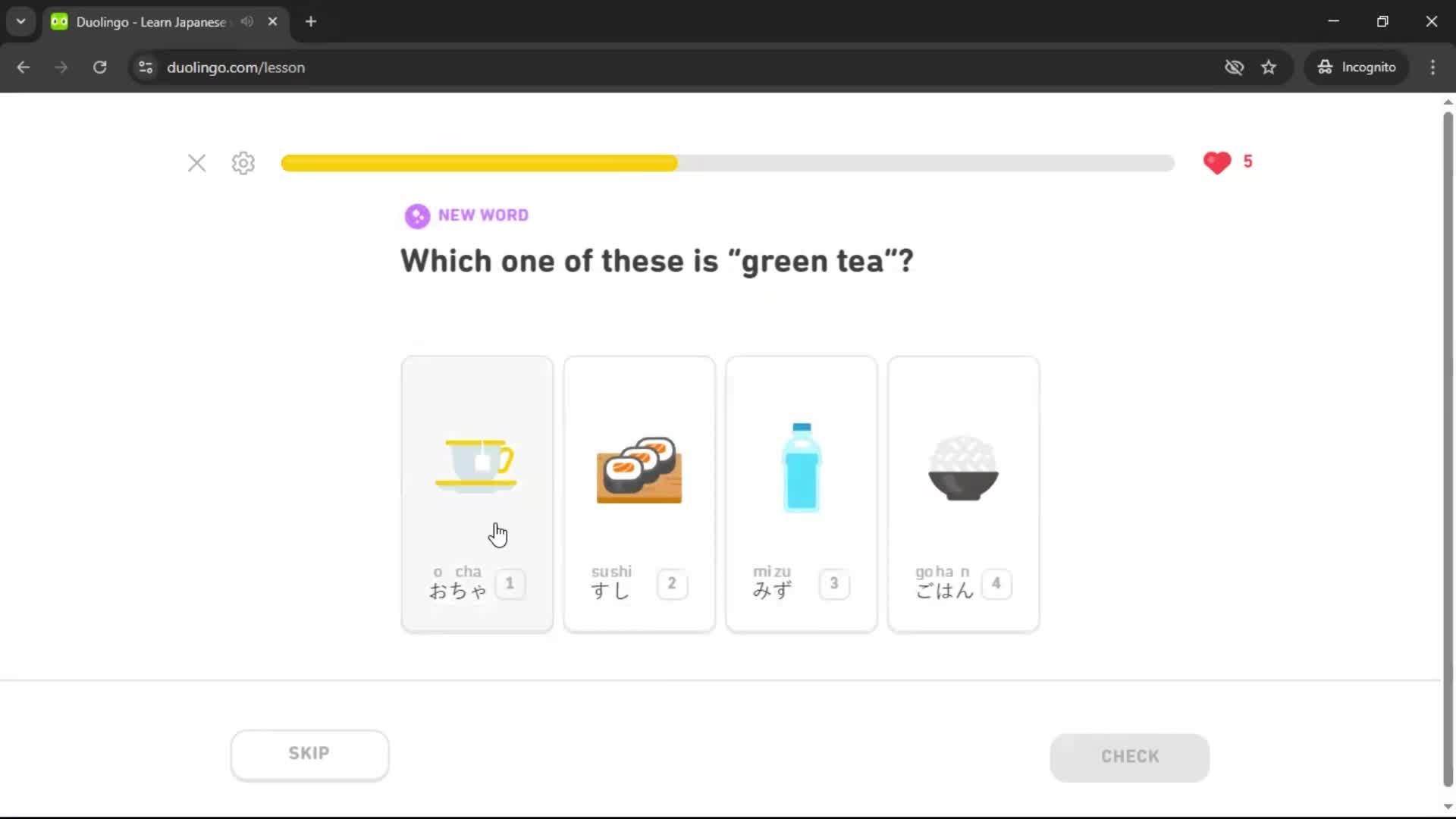Open a new browser tab
Image resolution: width=1456 pixels, height=819 pixels.
pyautogui.click(x=311, y=21)
